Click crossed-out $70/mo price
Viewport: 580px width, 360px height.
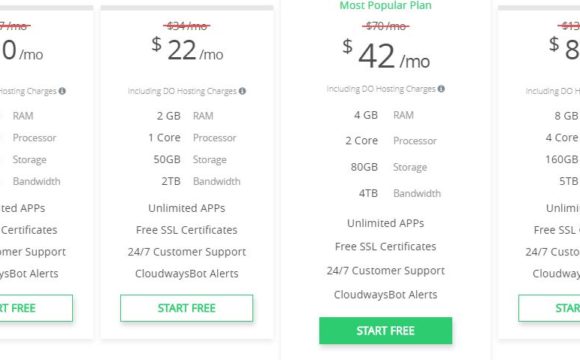coord(385,26)
